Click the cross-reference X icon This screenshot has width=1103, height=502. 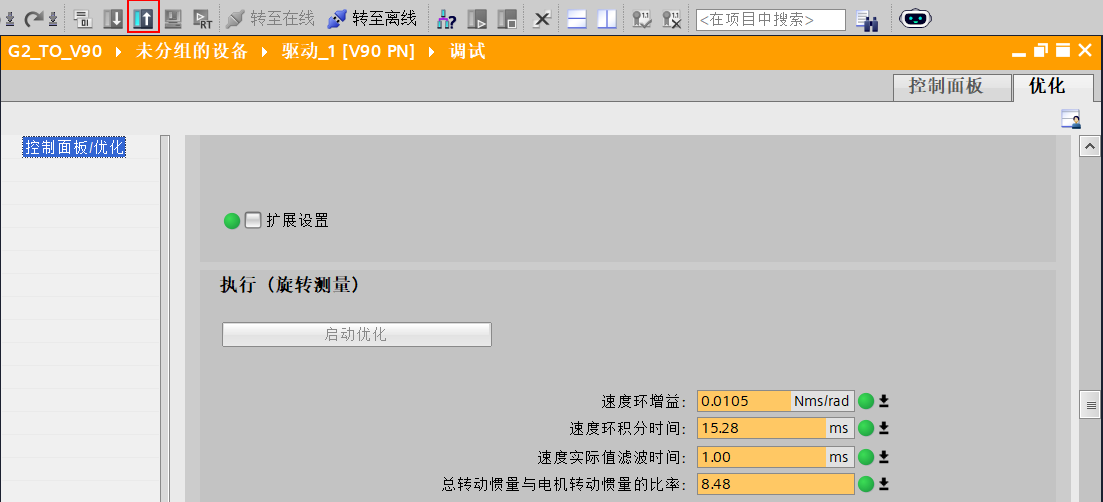[x=541, y=19]
